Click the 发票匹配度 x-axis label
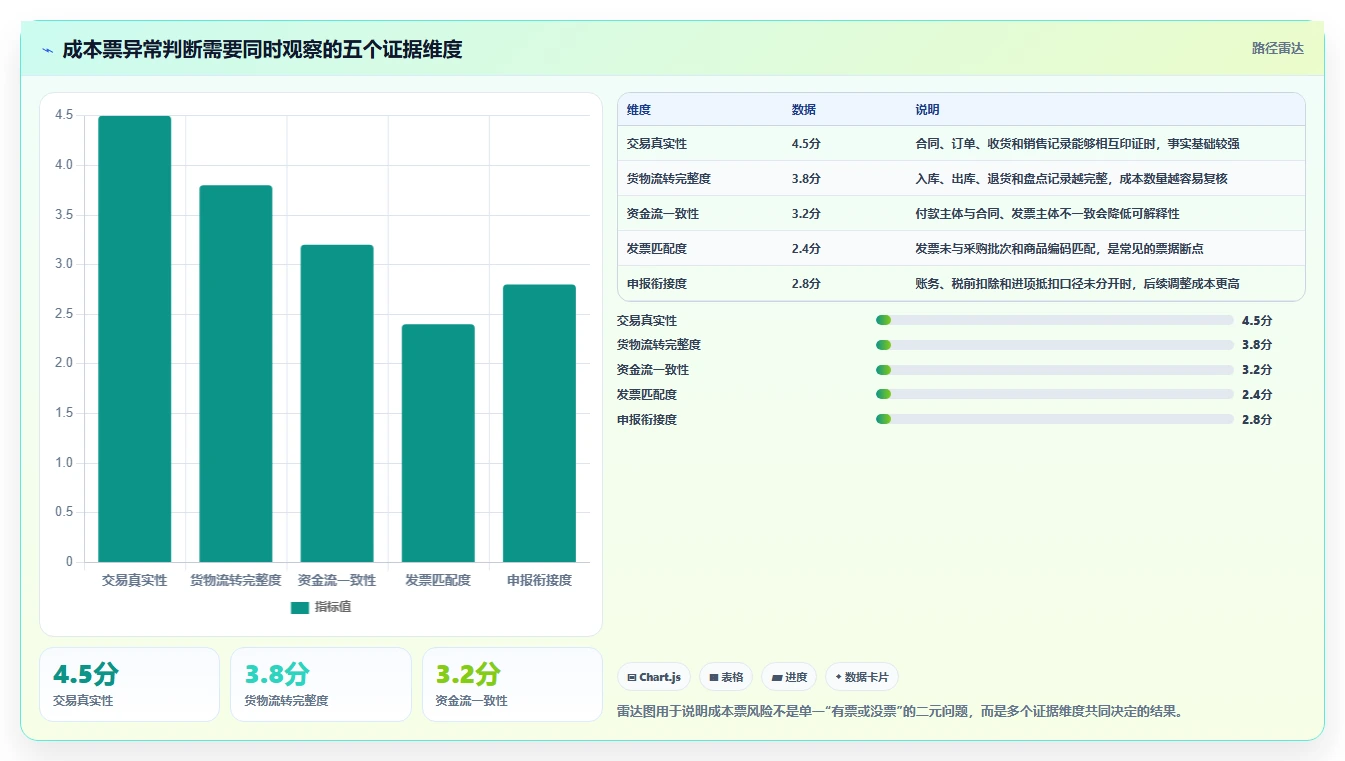 [x=438, y=580]
